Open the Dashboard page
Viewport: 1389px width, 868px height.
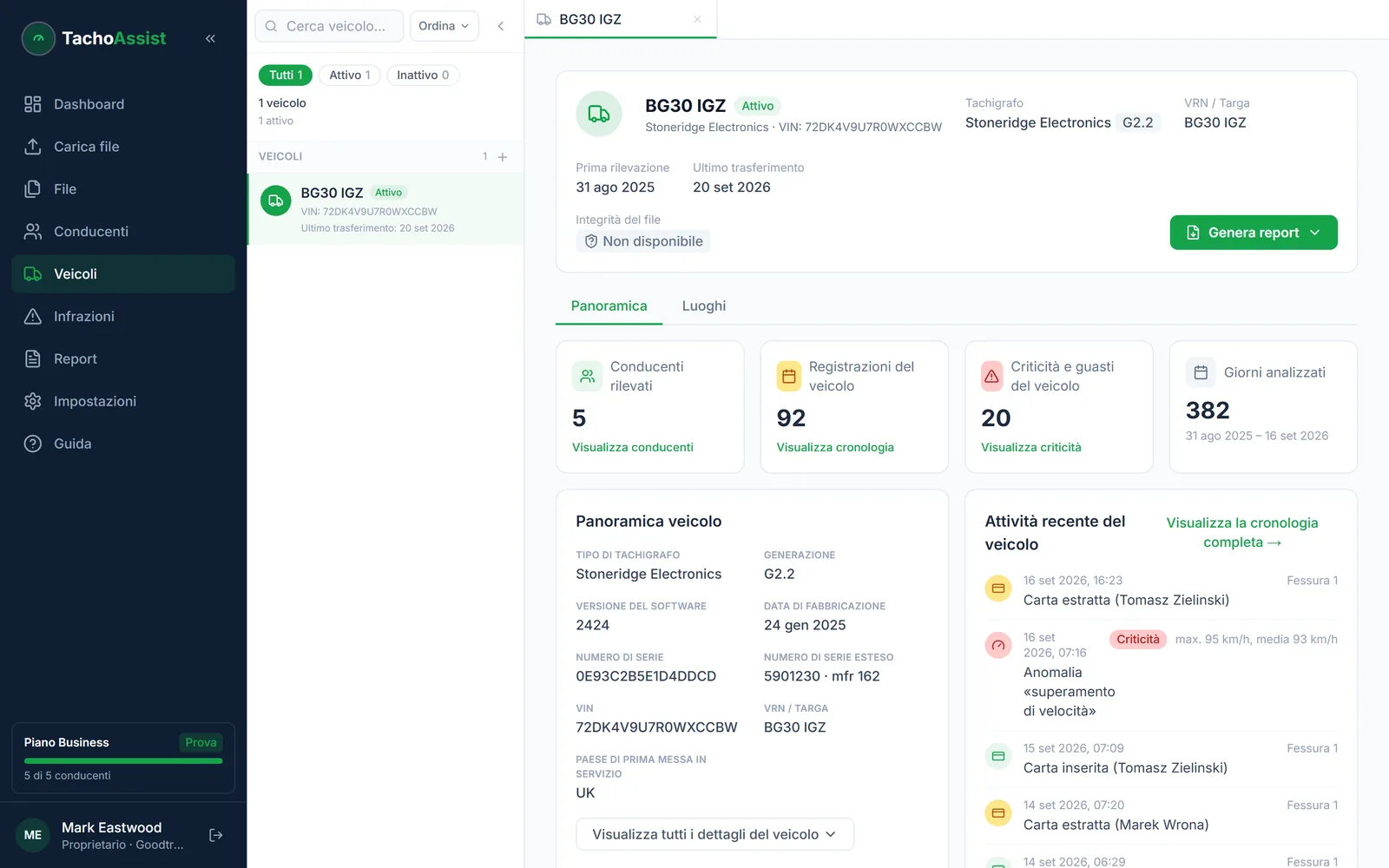point(123,104)
